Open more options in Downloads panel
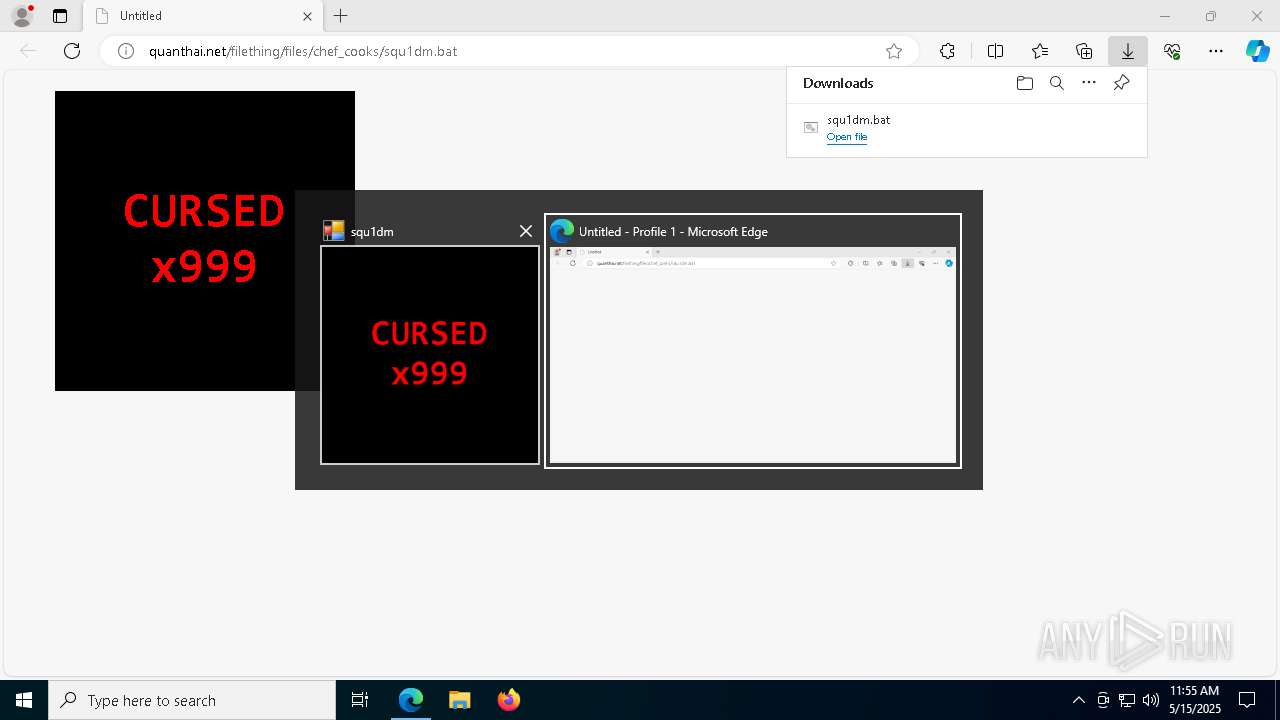This screenshot has height=720, width=1280. coord(1089,83)
